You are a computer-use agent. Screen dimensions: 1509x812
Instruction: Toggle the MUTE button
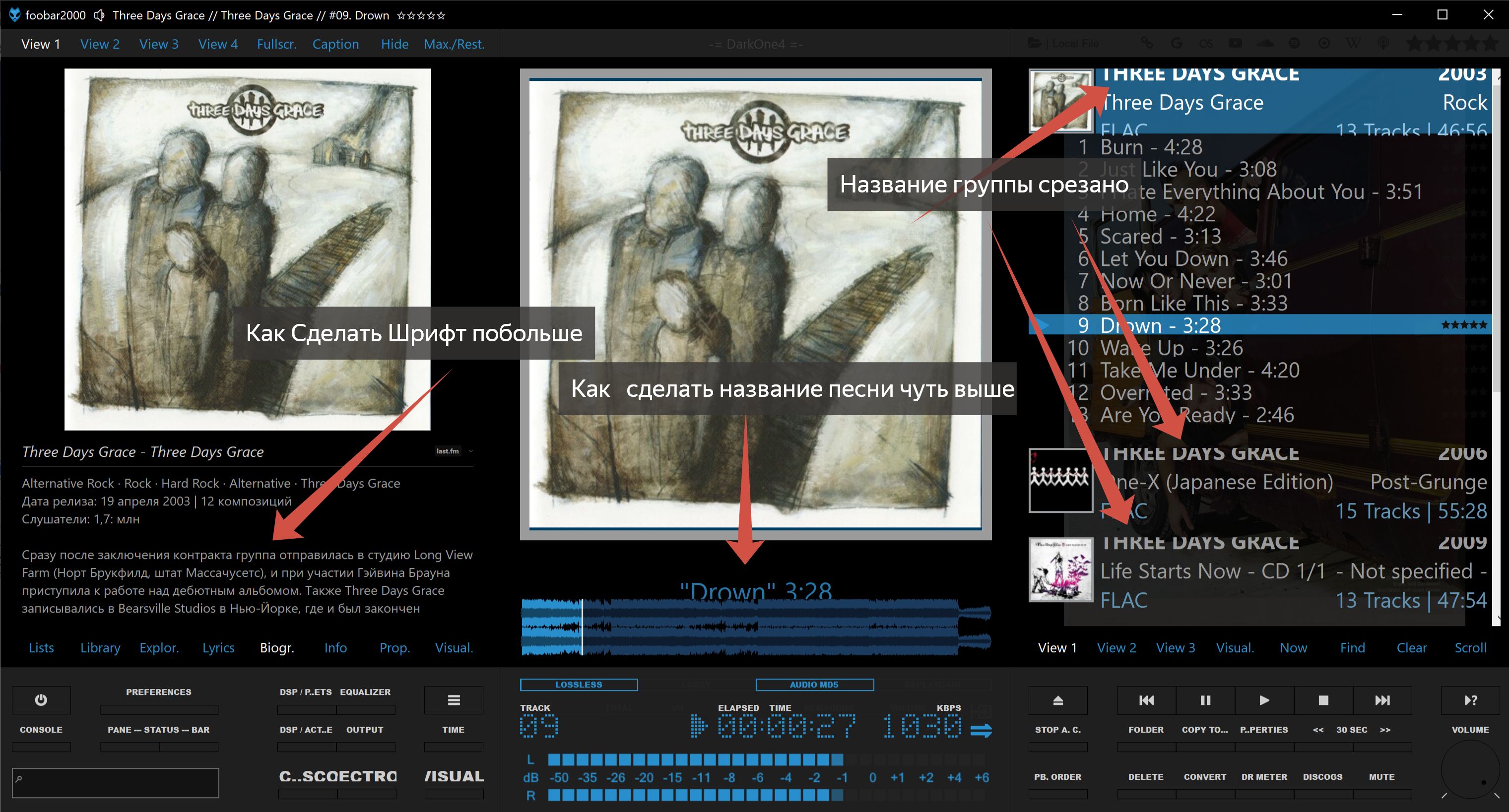(1381, 777)
